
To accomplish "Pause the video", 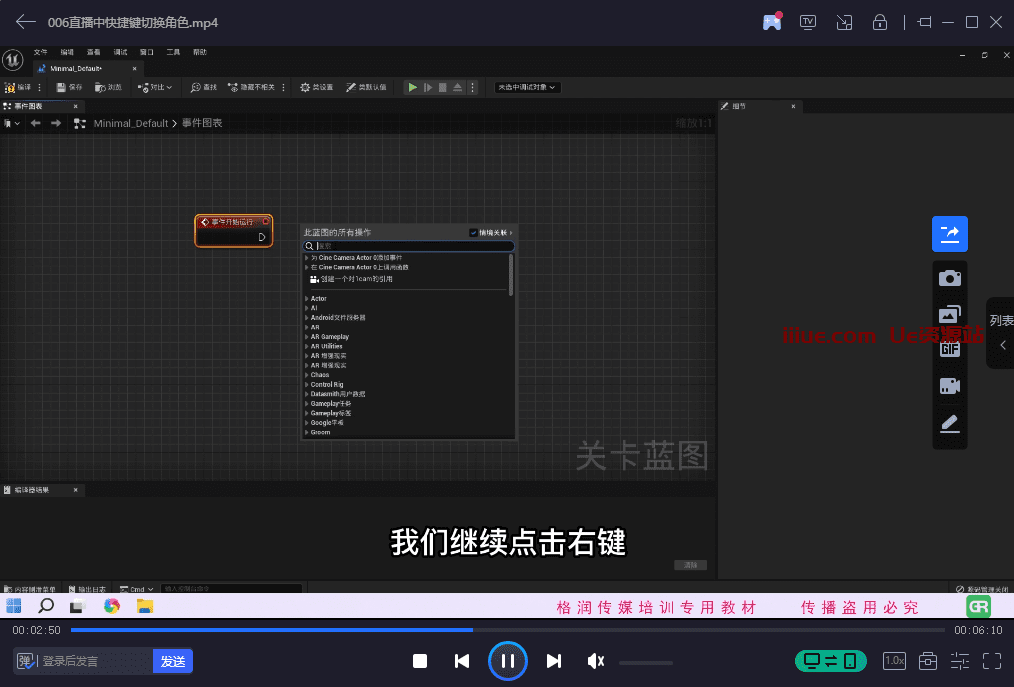I will (x=507, y=661).
